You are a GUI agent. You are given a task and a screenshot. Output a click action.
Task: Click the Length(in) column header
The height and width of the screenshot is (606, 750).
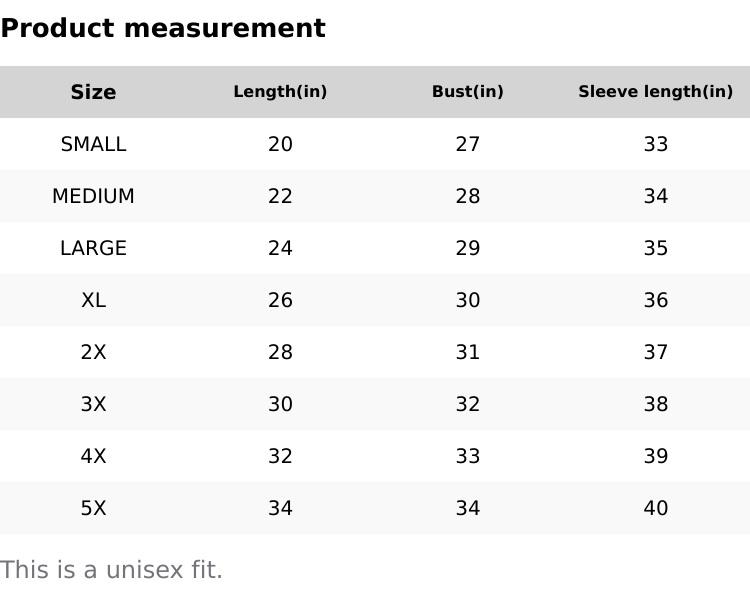(x=280, y=92)
